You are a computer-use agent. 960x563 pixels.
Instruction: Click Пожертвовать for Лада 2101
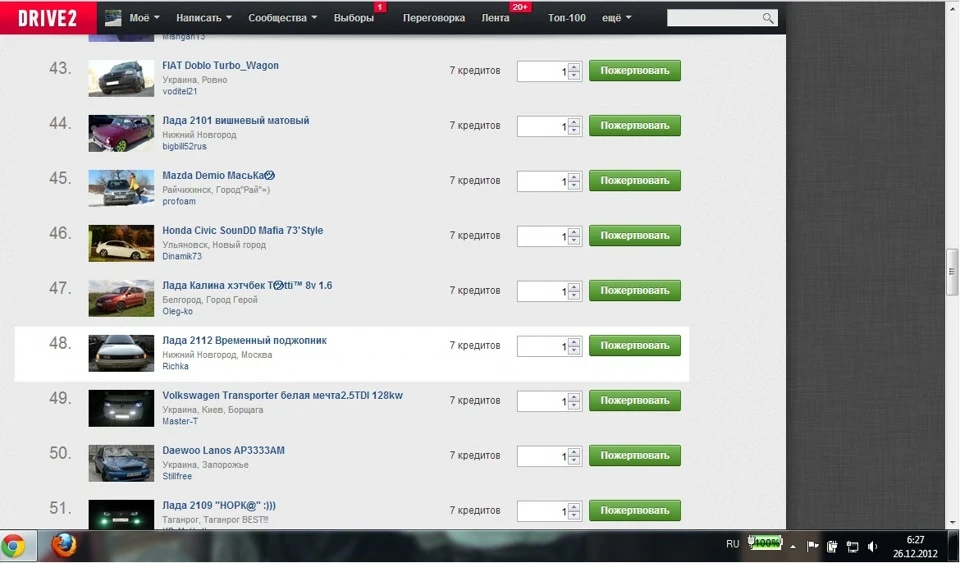click(635, 125)
